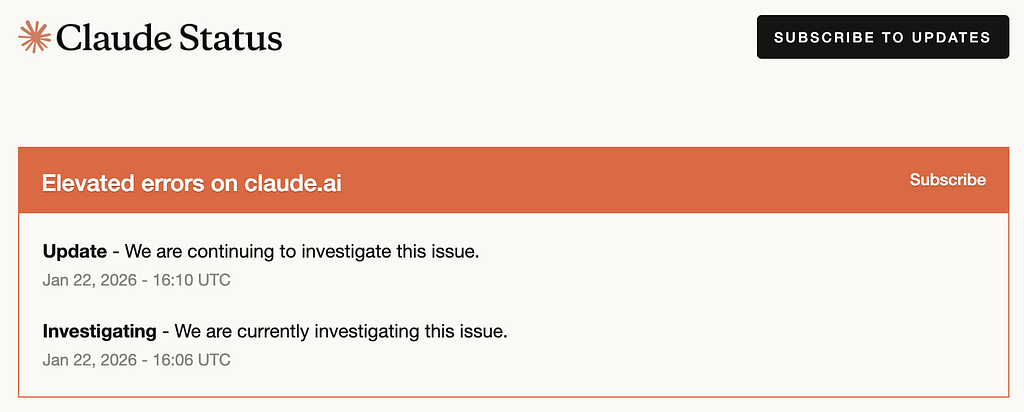Click the bold Update label
Viewport: 1024px width, 412px height.
click(x=75, y=251)
